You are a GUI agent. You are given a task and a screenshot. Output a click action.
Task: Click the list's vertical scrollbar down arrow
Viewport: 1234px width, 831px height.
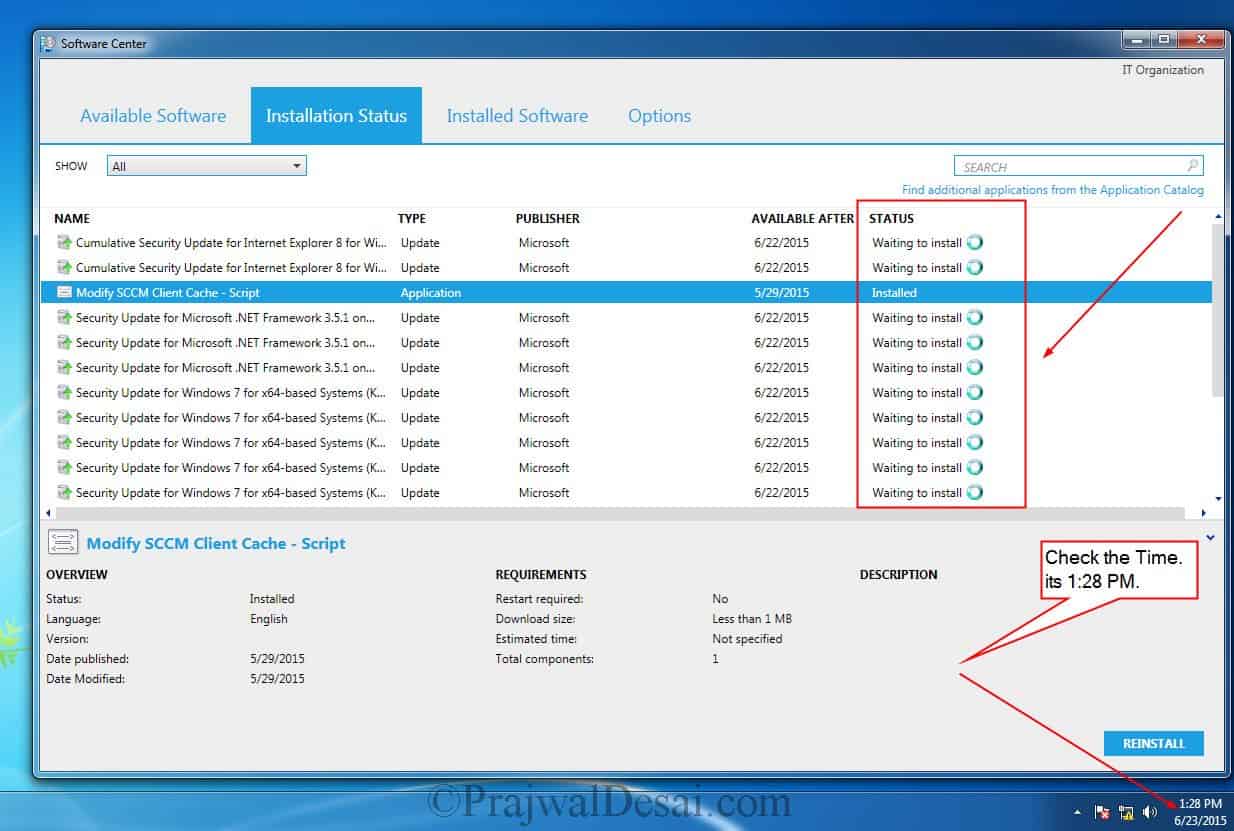coord(1217,498)
